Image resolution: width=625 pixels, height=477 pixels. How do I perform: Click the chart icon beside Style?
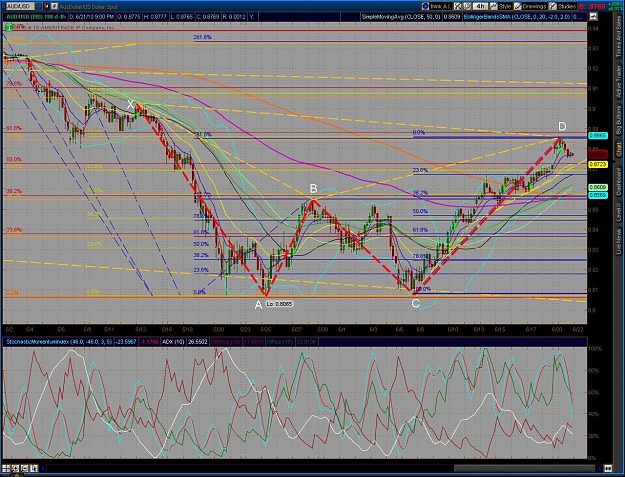click(x=494, y=6)
